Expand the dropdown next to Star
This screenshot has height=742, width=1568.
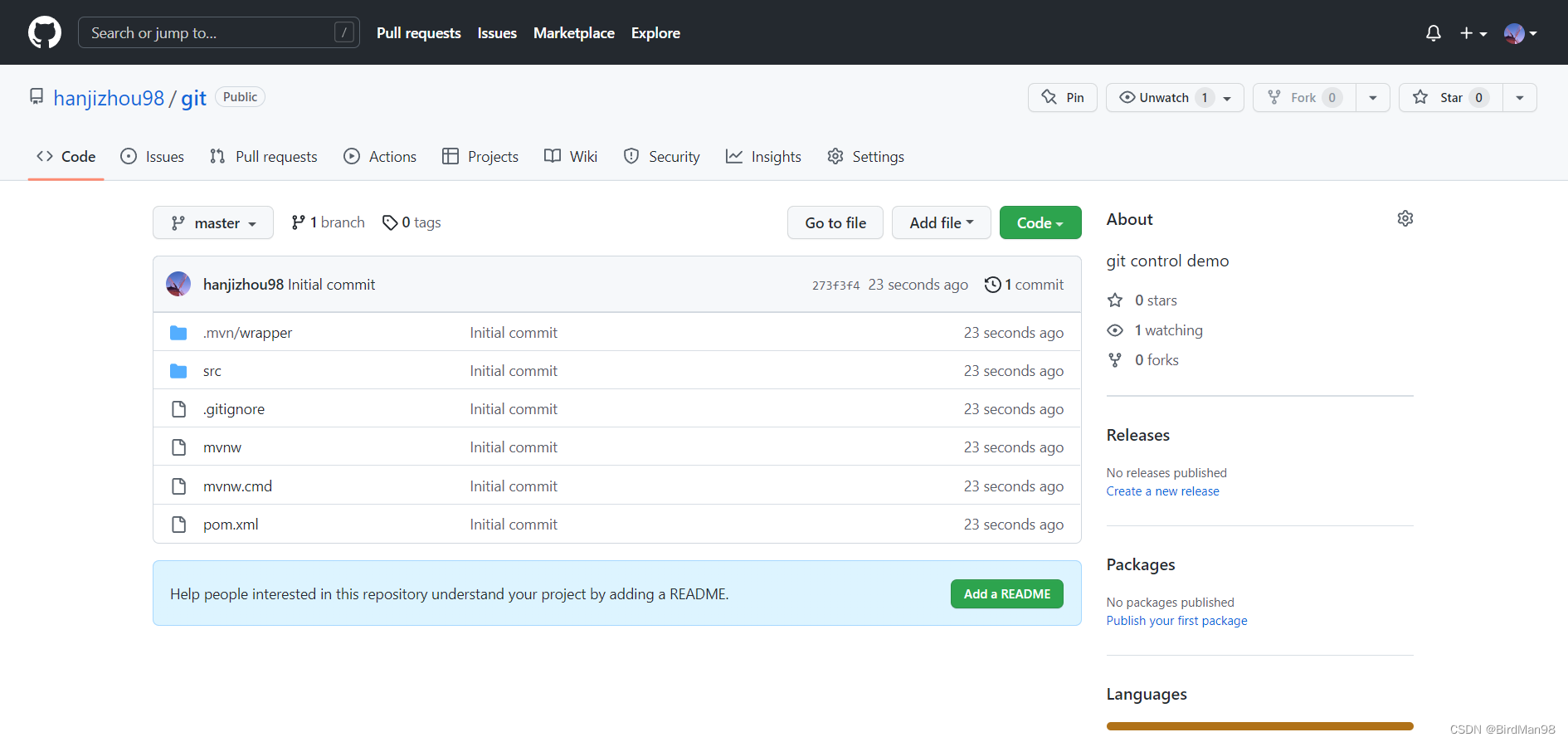click(1520, 97)
